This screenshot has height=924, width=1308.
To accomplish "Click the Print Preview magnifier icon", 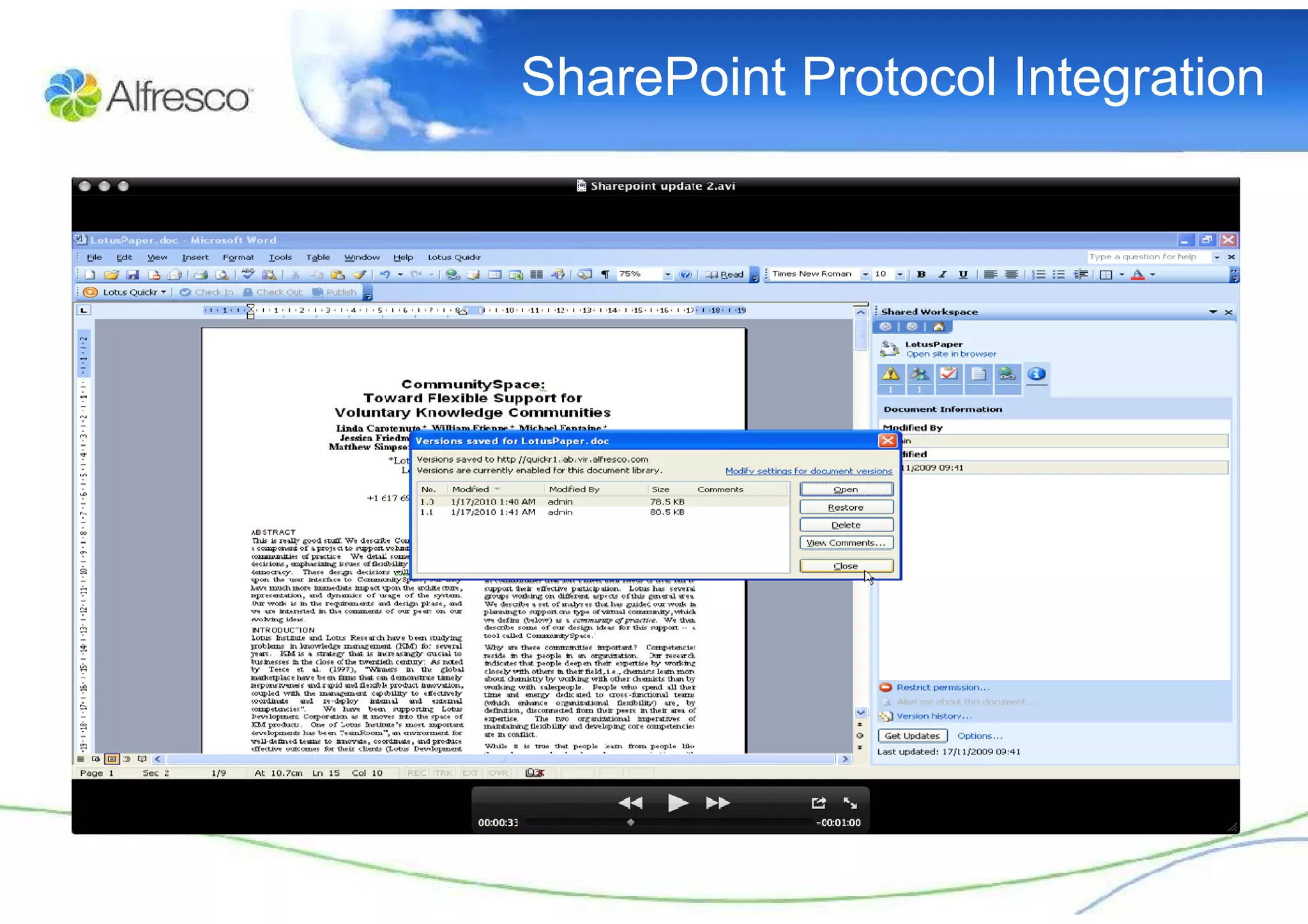I will [x=222, y=275].
